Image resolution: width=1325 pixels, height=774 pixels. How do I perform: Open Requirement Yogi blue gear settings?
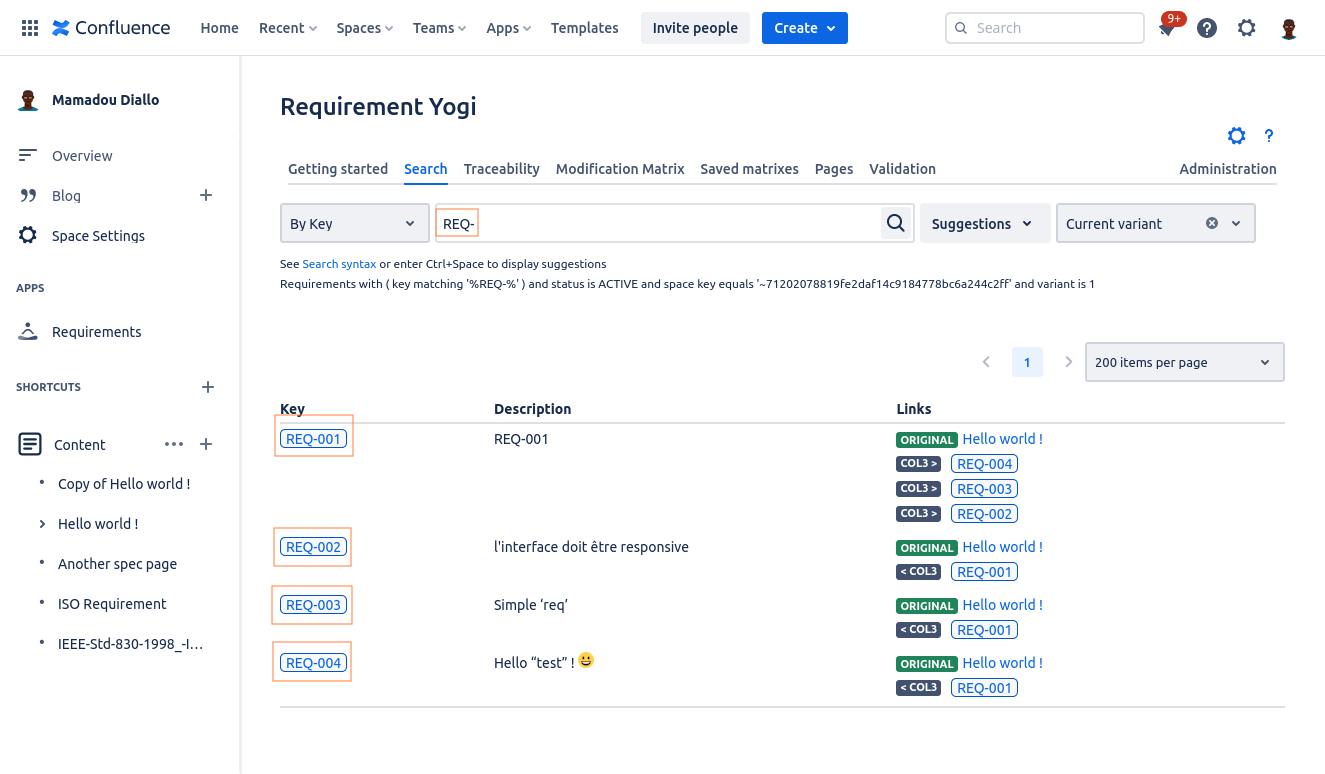1237,136
